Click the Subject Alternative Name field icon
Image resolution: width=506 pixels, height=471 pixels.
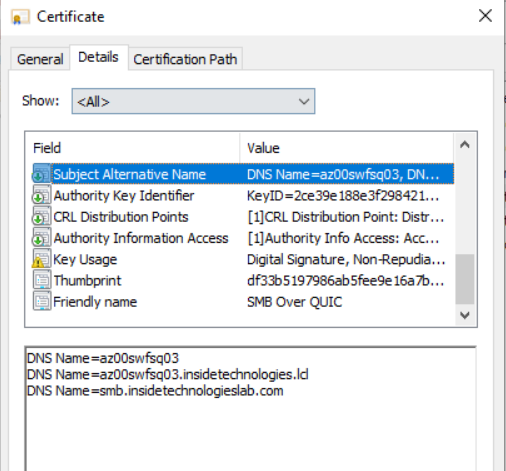click(x=42, y=174)
